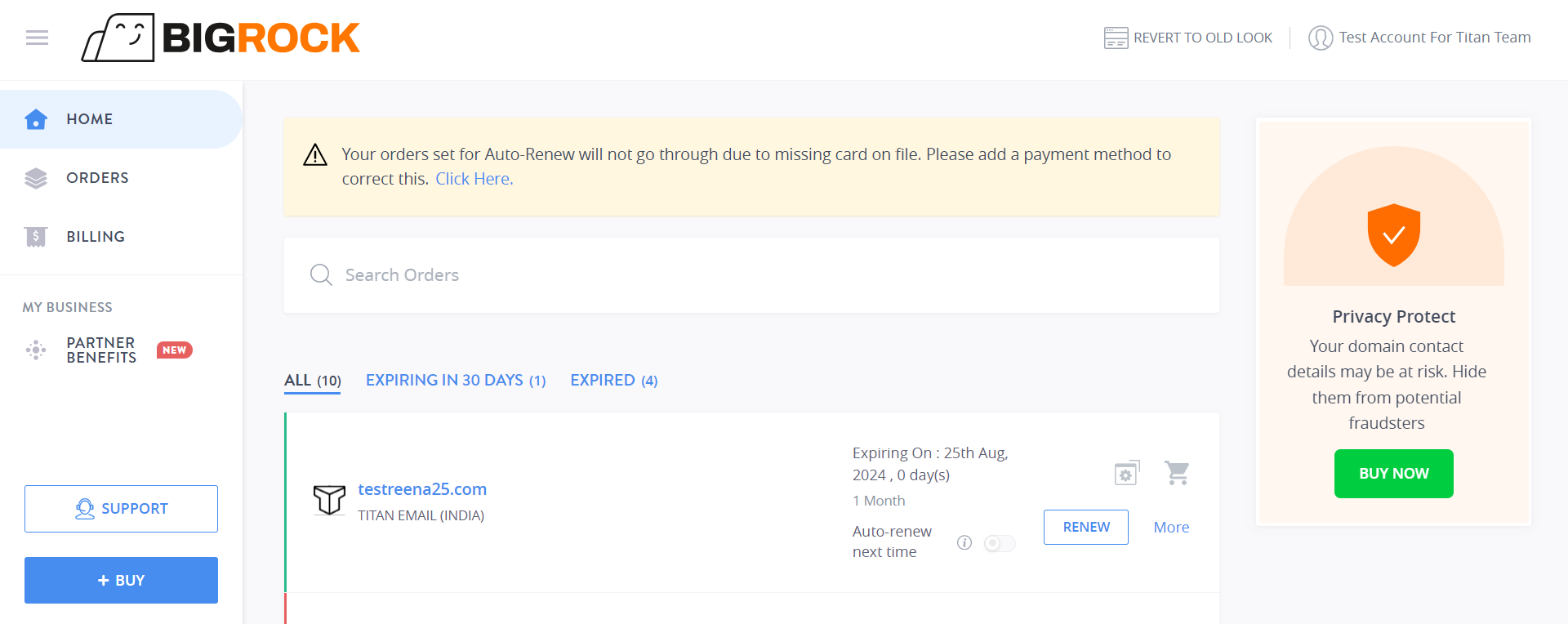Open the manage order settings icon
The image size is (1568, 624).
(x=1127, y=472)
